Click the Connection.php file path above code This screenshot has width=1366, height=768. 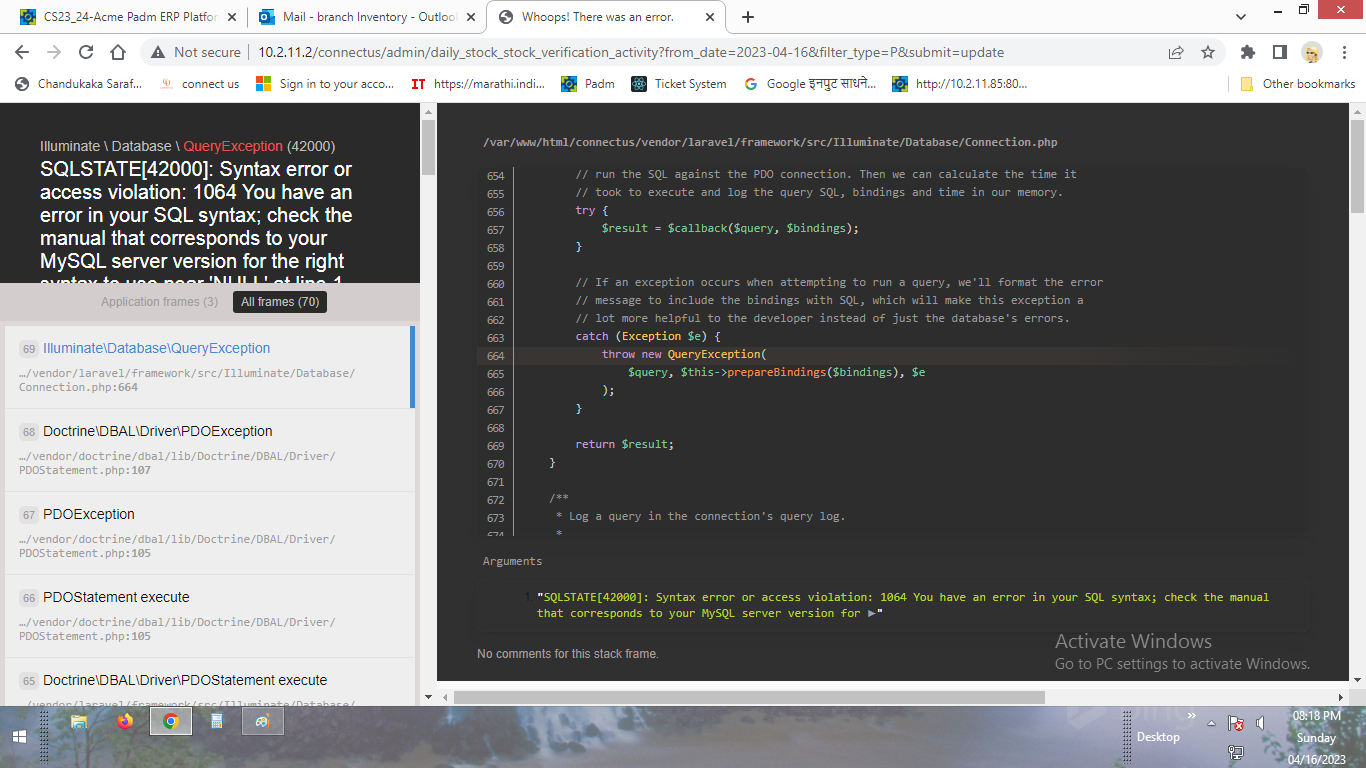[x=770, y=143]
